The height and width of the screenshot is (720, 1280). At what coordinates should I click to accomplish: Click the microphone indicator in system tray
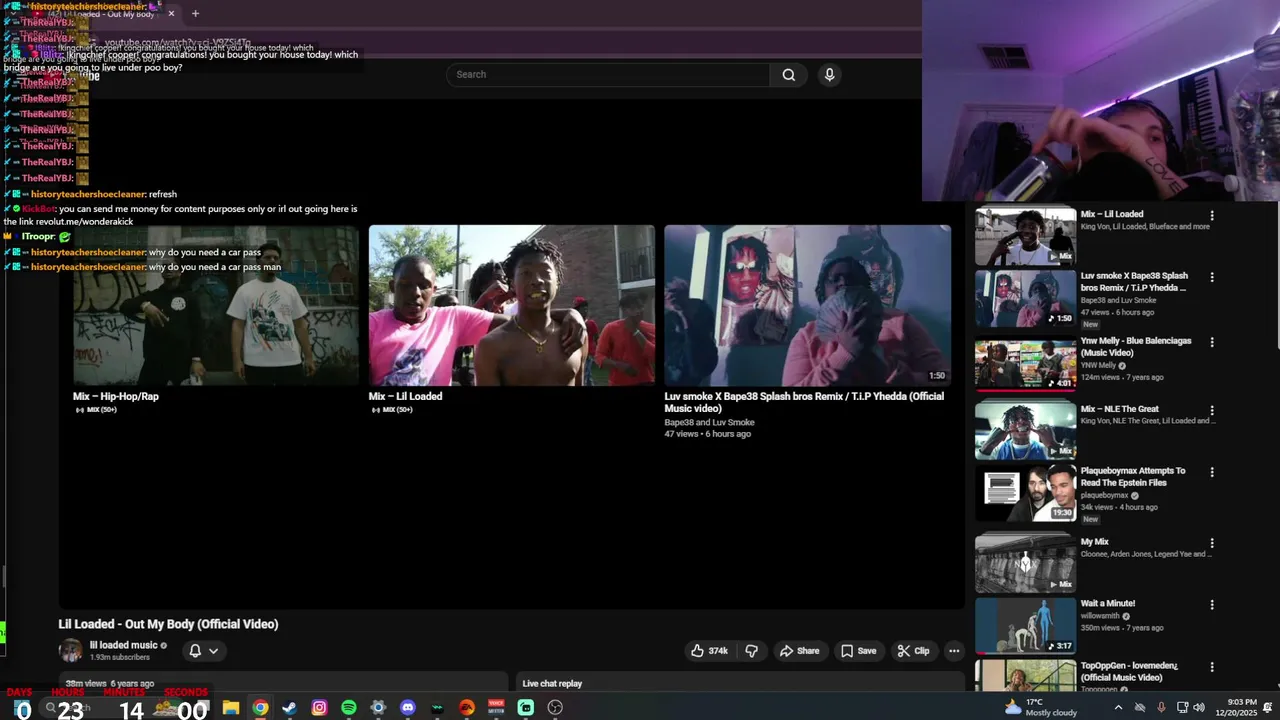[x=1161, y=708]
